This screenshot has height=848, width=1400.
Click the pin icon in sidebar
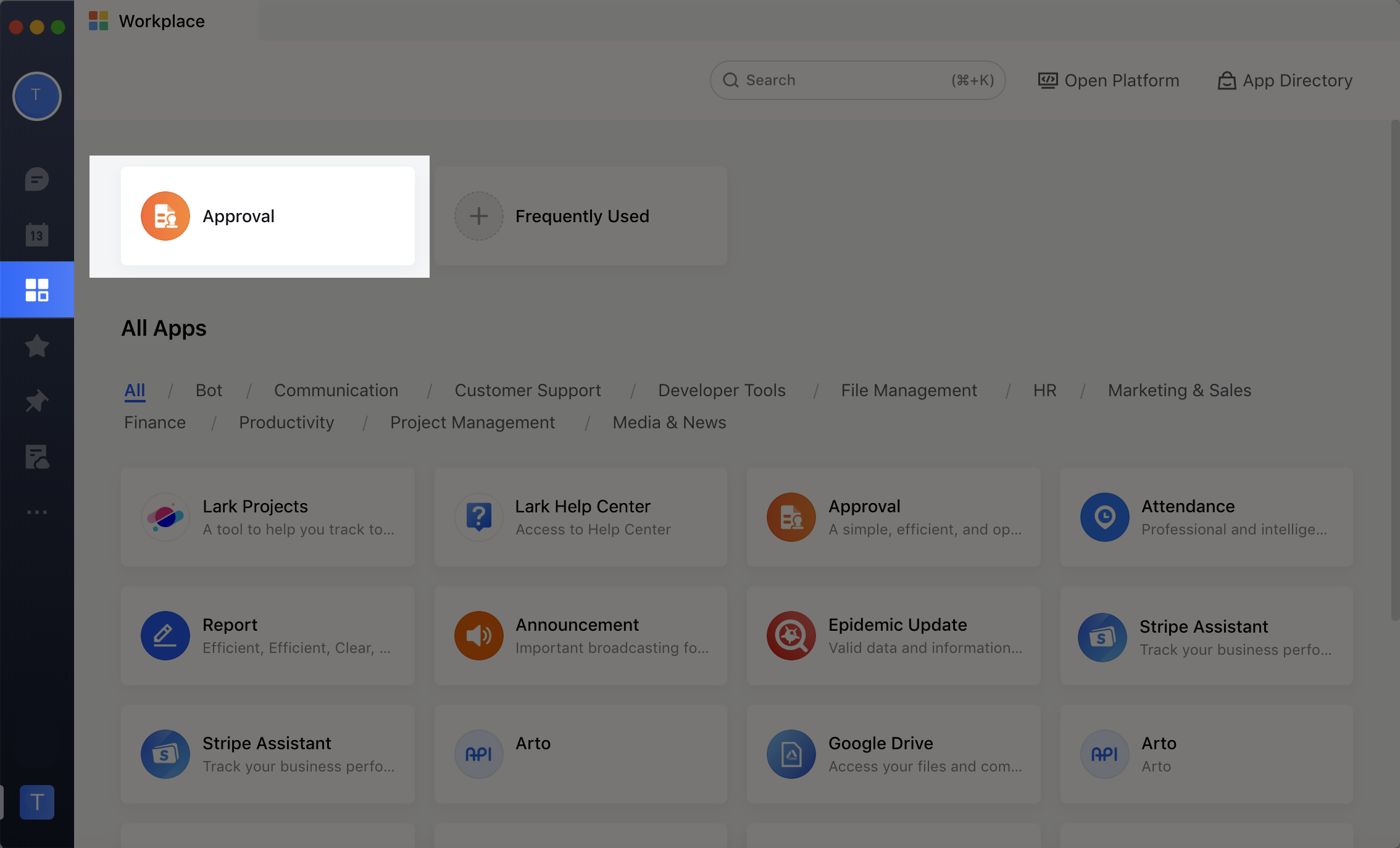click(x=36, y=401)
